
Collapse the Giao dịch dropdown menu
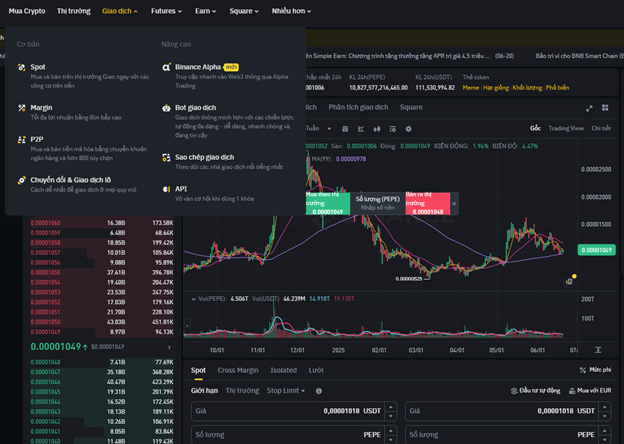(x=120, y=11)
